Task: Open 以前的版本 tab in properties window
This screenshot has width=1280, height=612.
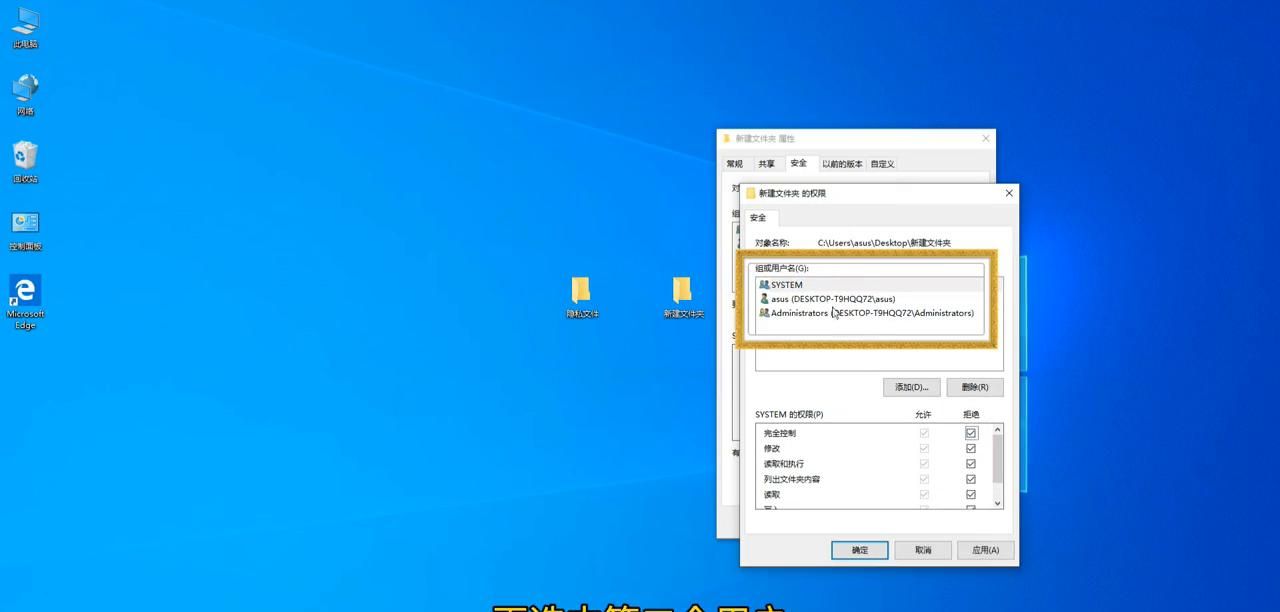Action: point(842,164)
